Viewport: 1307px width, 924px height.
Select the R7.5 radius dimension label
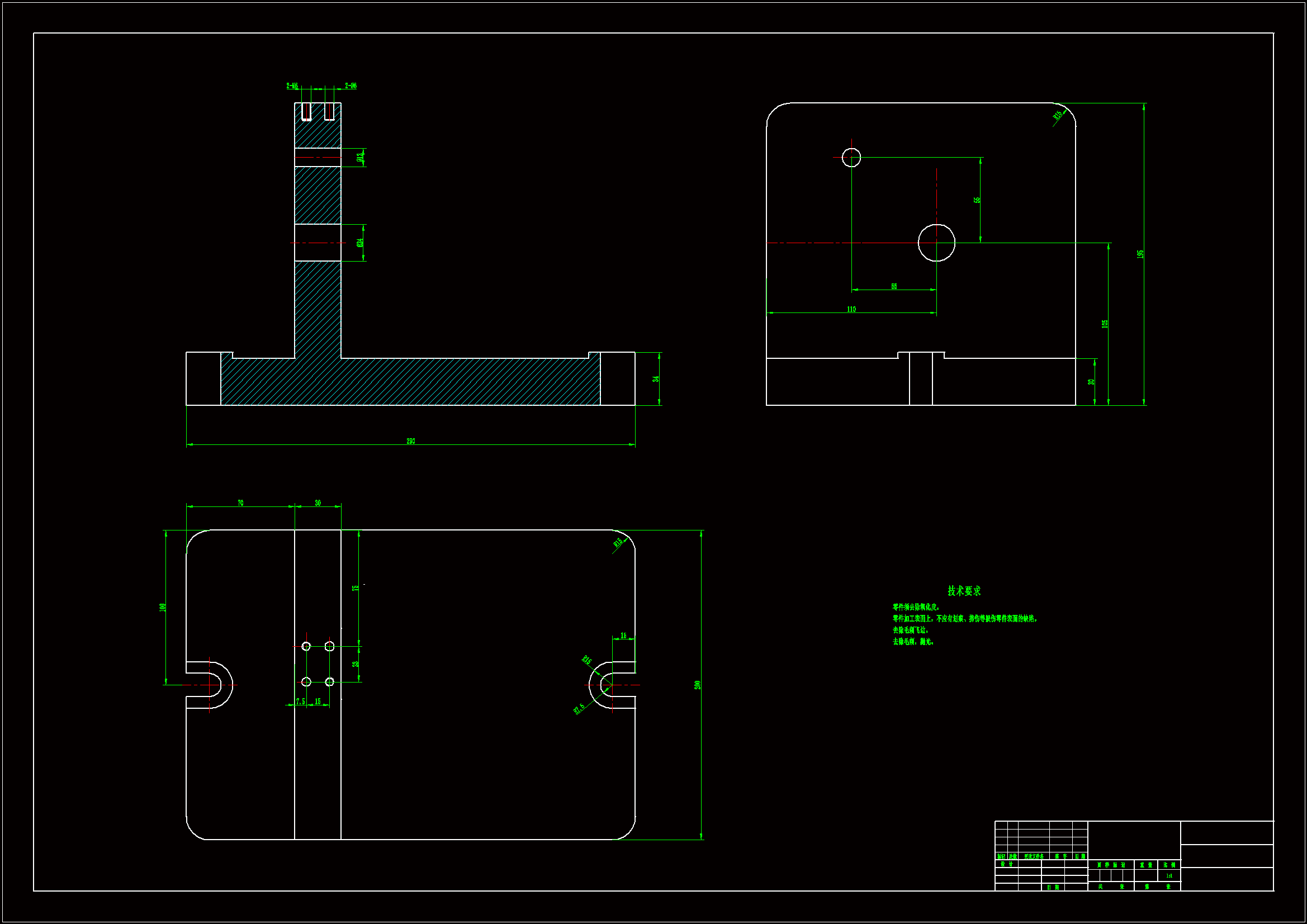[x=579, y=709]
